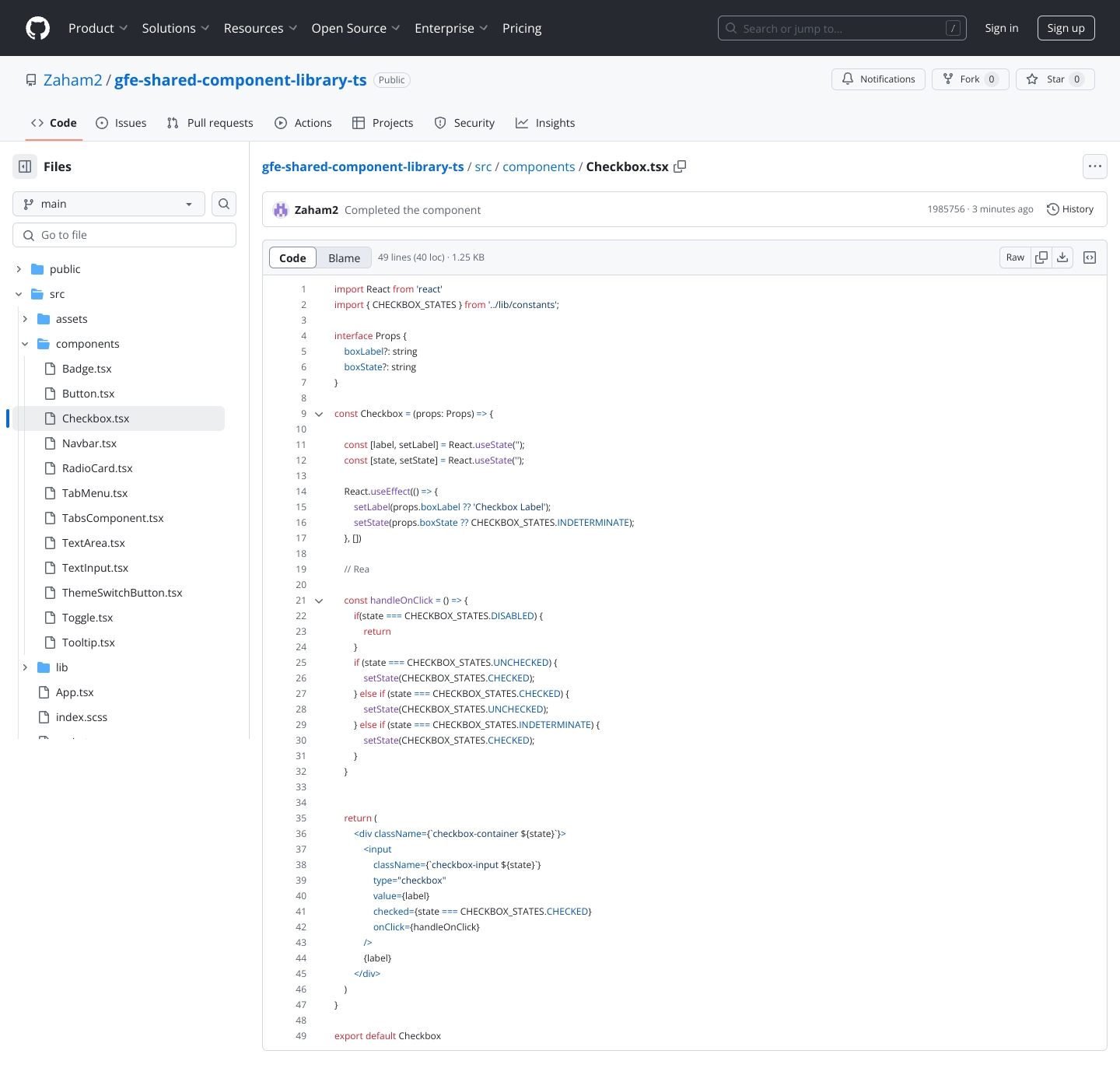Fold the Checkbox function at line 9
Image resolution: width=1120 pixels, height=1082 pixels.
click(319, 414)
